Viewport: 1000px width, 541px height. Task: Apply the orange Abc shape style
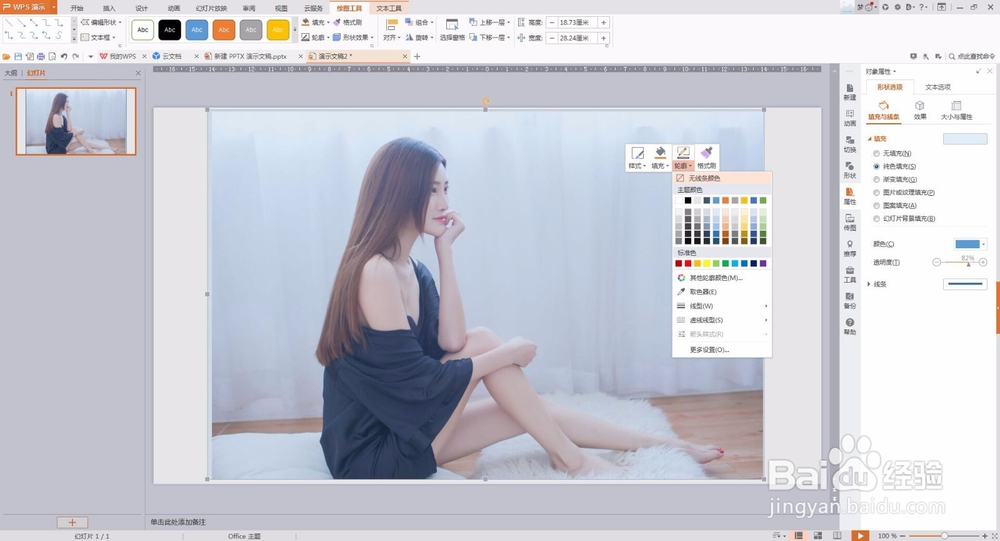point(224,29)
